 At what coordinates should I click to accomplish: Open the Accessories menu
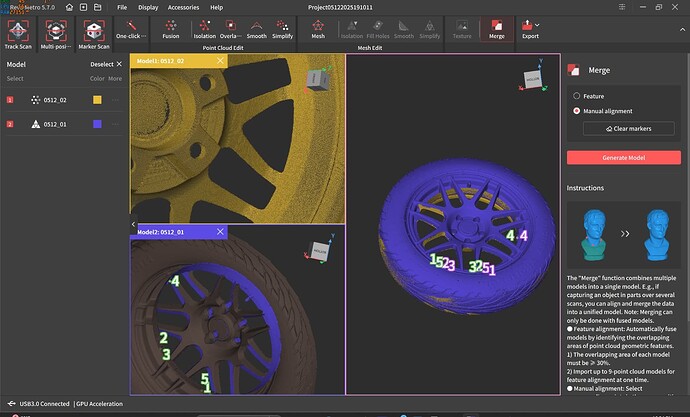click(x=183, y=7)
